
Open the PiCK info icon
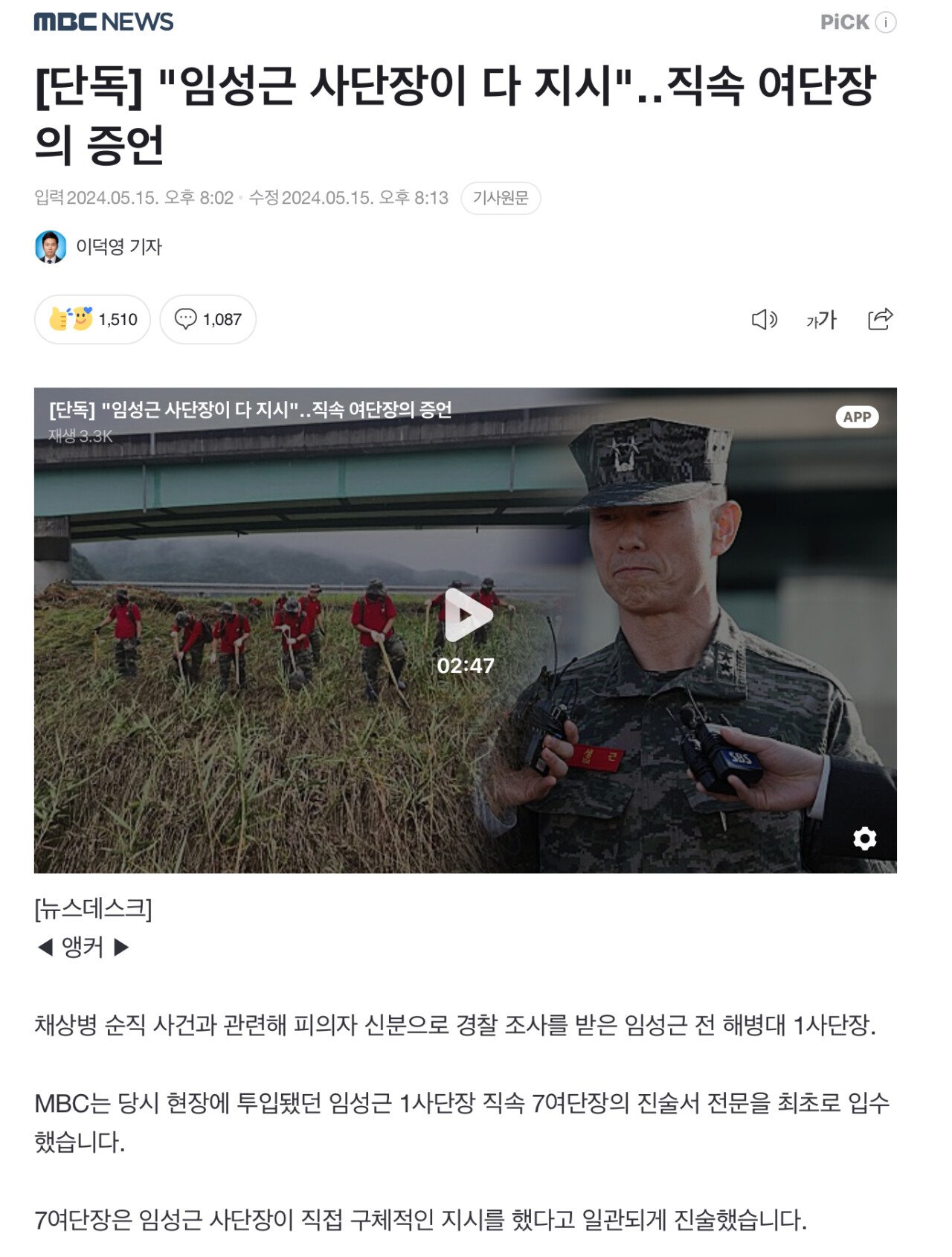[886, 22]
